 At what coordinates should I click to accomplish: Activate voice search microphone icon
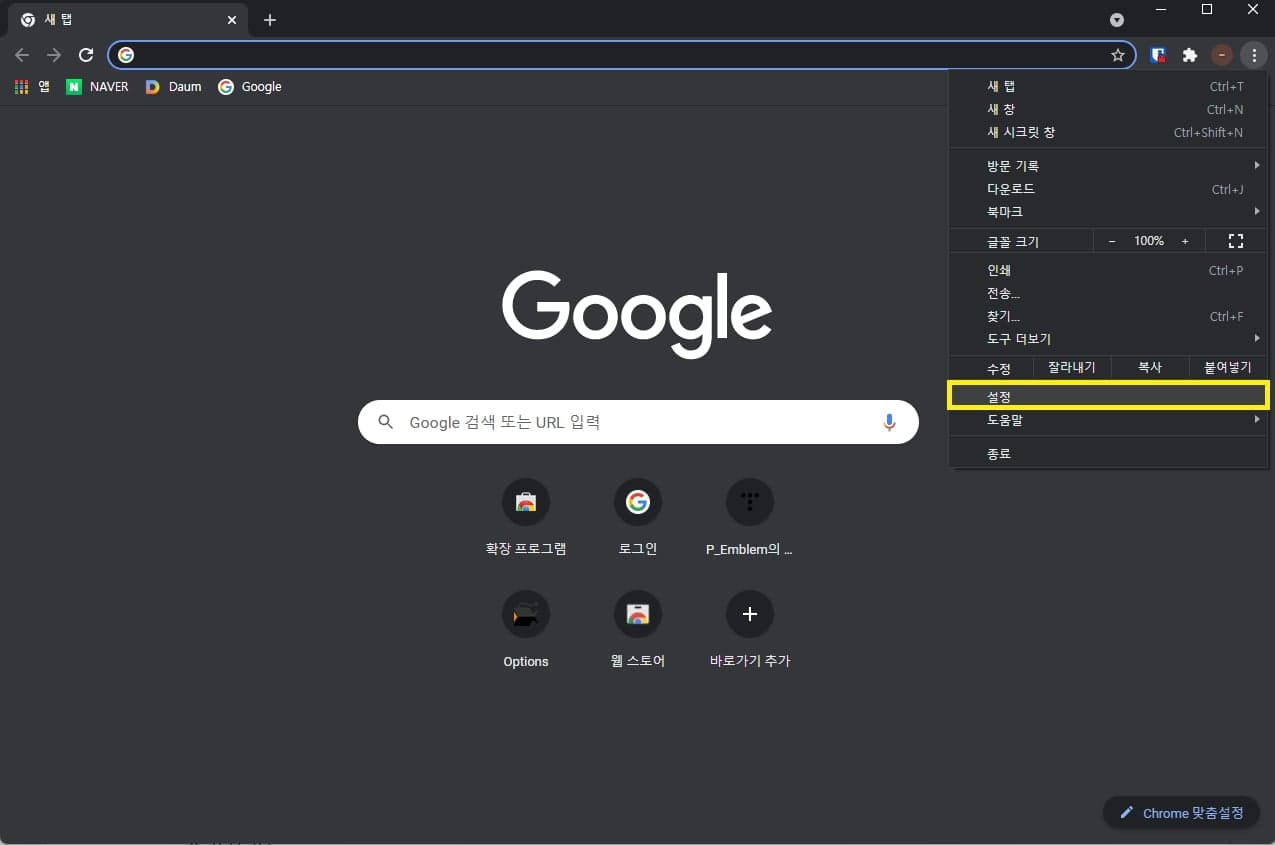889,422
